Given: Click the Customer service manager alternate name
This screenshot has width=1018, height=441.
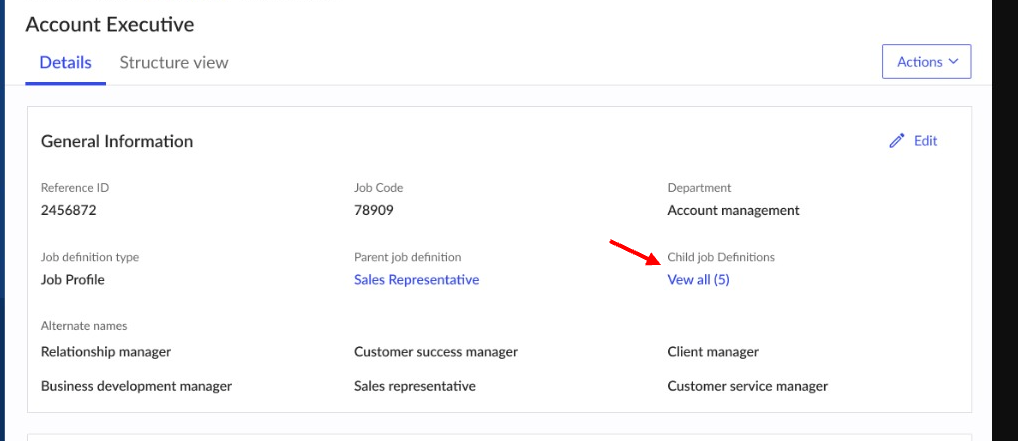Looking at the screenshot, I should tap(747, 386).
